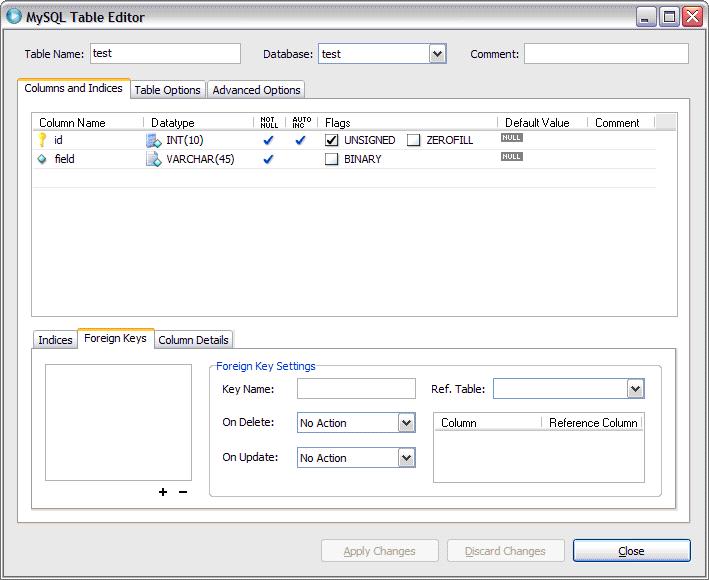Toggle AUTO INC checkmark for id column
The height and width of the screenshot is (580, 709).
300,141
